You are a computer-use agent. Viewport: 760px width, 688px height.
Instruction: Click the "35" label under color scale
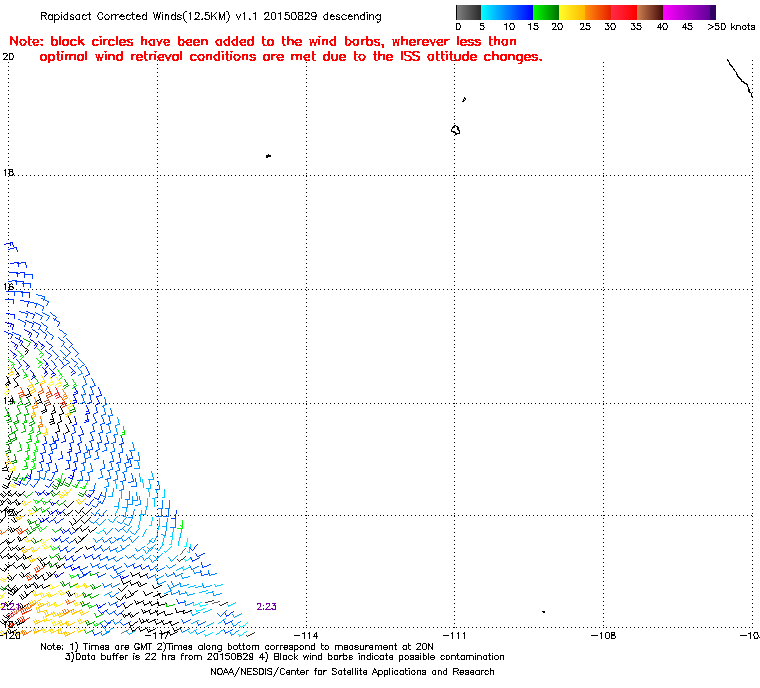click(636, 27)
